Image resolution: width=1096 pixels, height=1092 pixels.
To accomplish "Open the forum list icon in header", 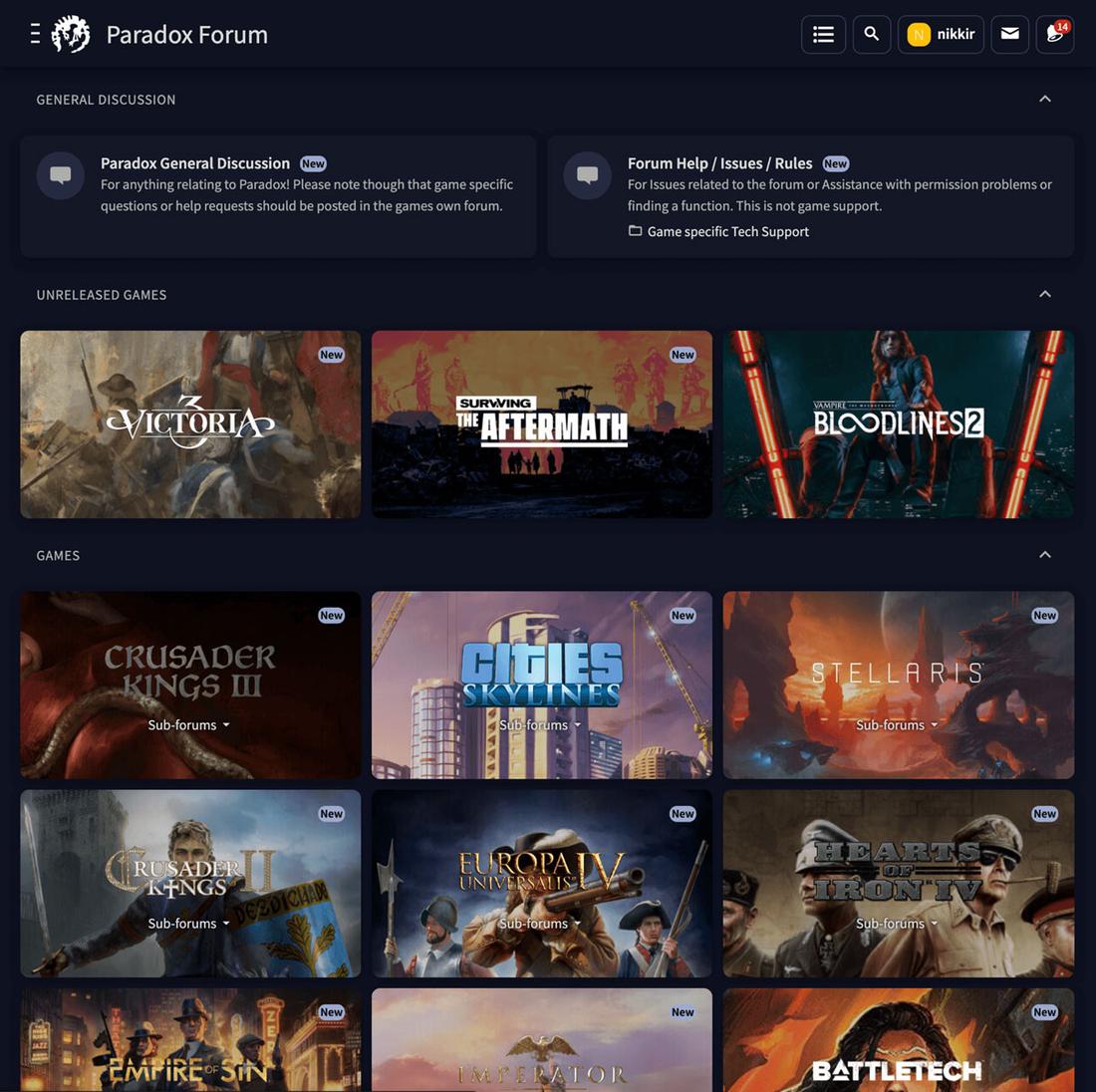I will 823,34.
